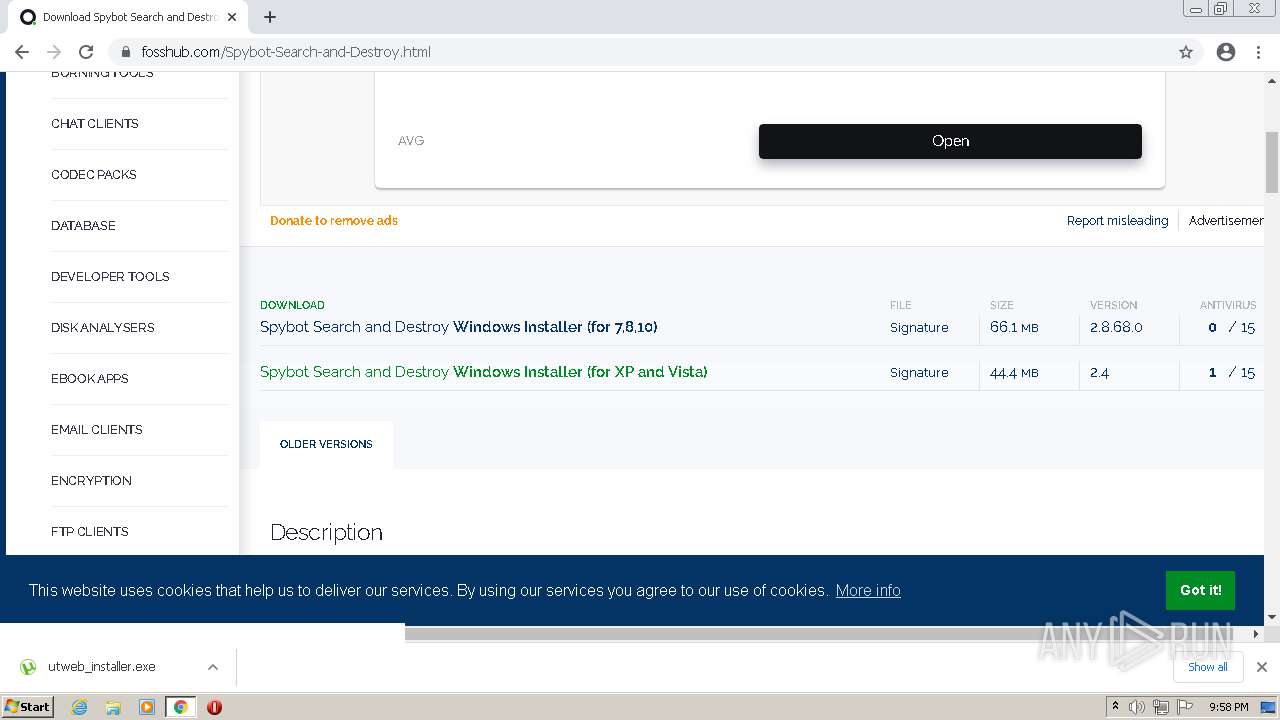Open Developer Tools category
The height and width of the screenshot is (720, 1280).
110,277
